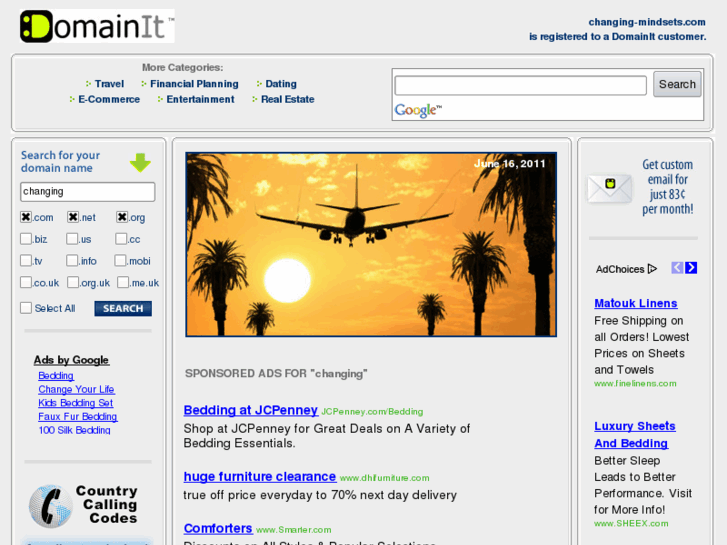This screenshot has width=727, height=545.
Task: Check the .biz checkbox
Action: [26, 238]
